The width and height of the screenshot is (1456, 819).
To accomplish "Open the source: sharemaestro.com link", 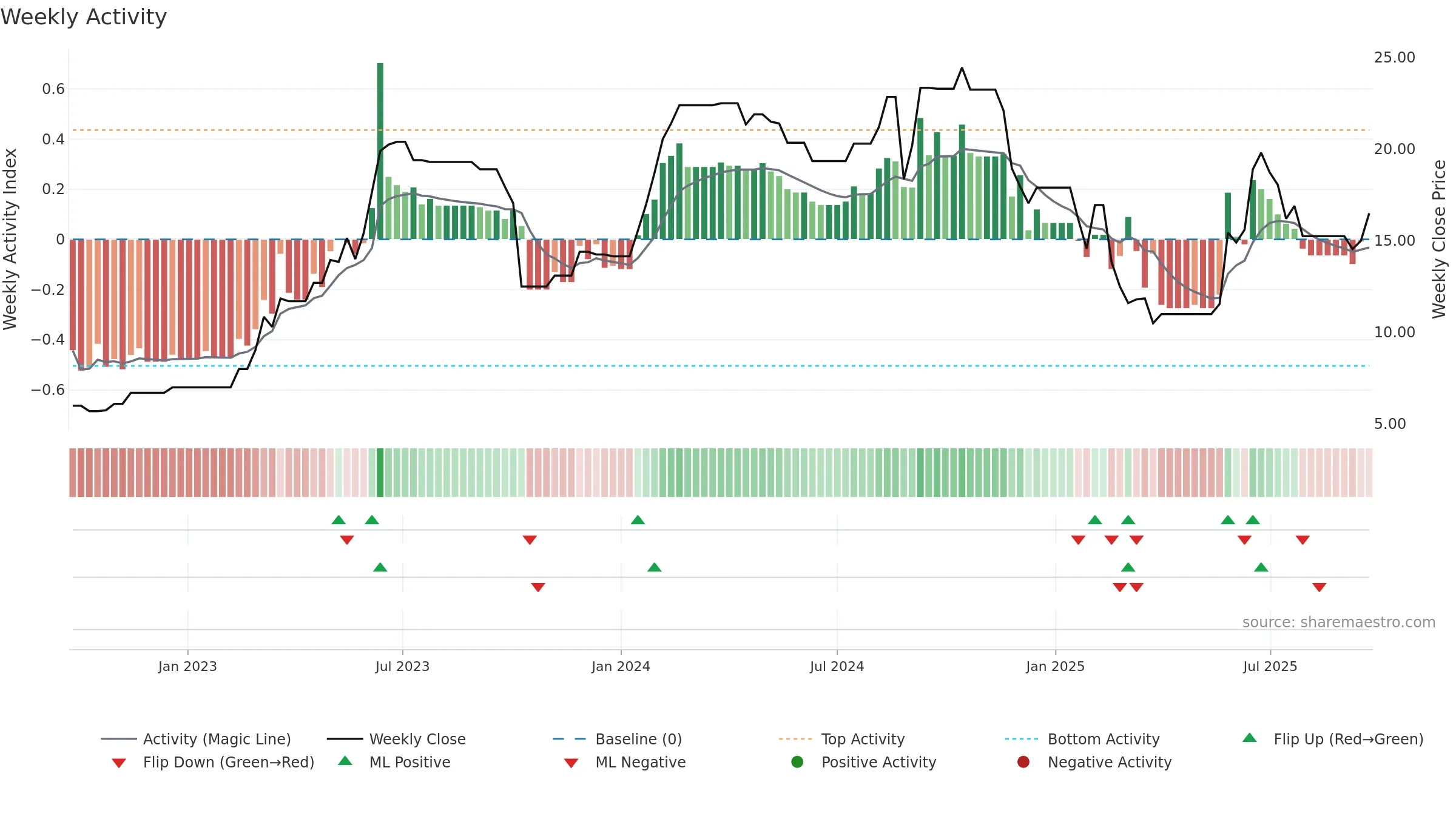I will (1339, 622).
